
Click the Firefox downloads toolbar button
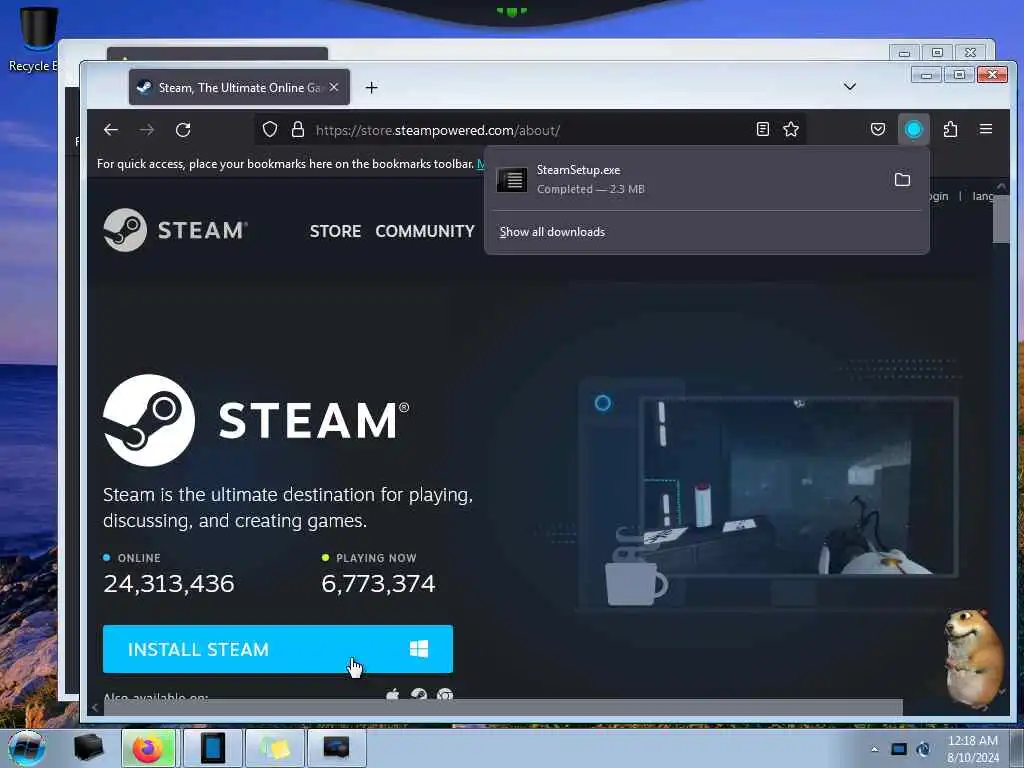pos(914,129)
